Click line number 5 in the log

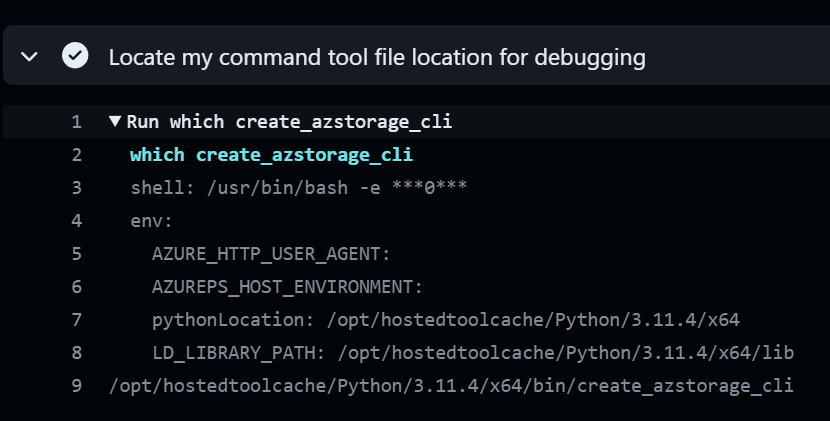[x=76, y=254]
